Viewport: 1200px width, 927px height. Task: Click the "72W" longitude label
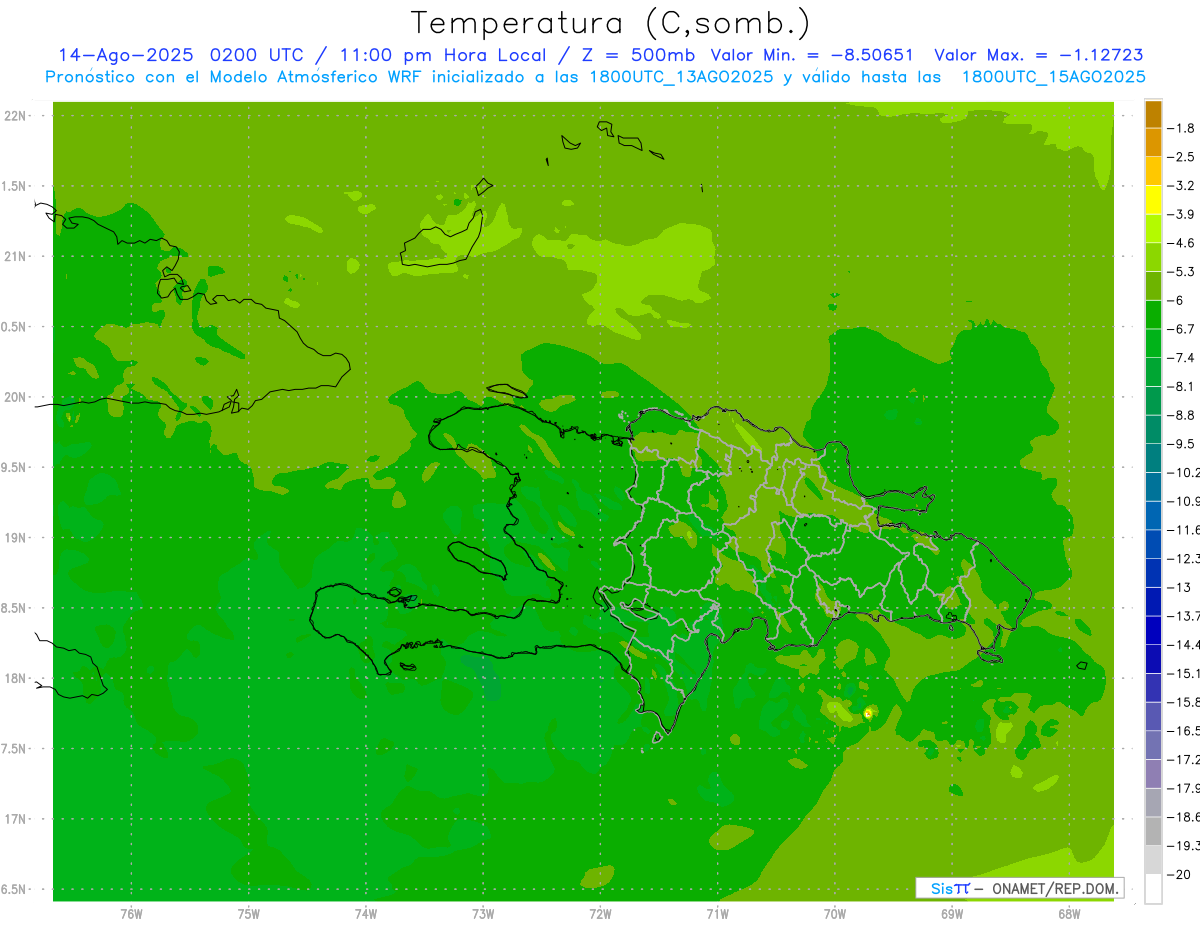[600, 914]
